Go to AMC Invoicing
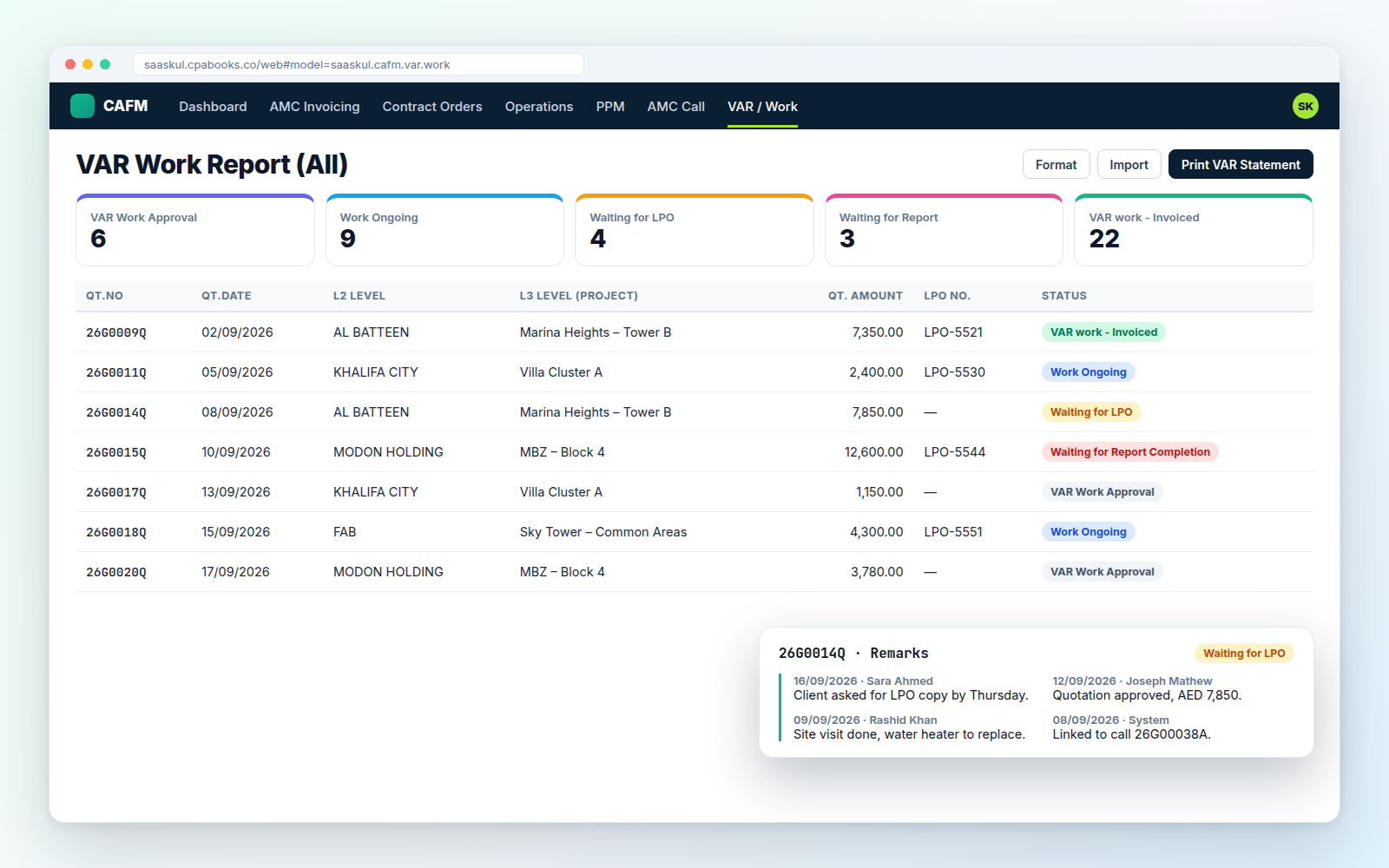This screenshot has width=1389, height=868. tap(314, 106)
